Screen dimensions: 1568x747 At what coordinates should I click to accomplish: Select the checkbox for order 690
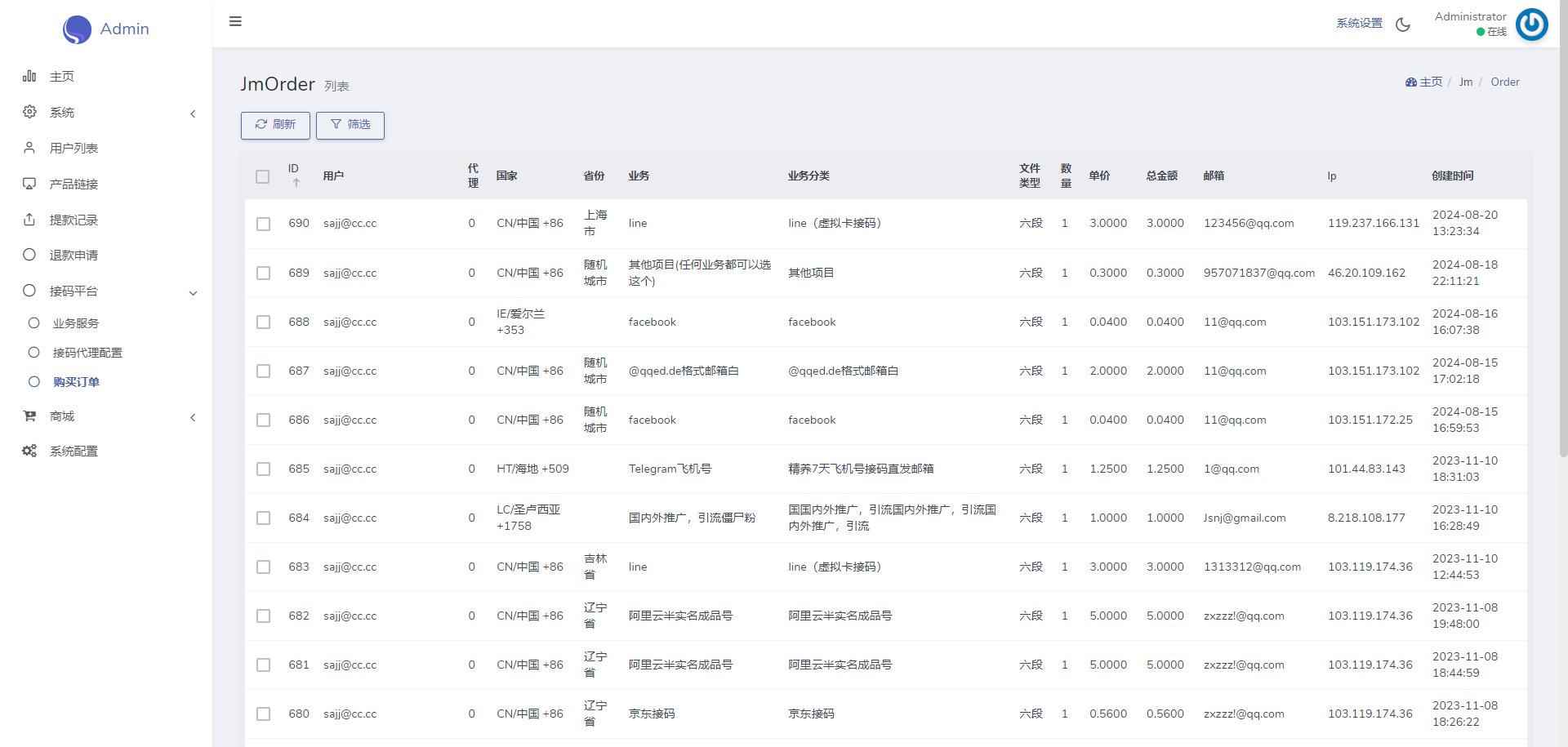(x=263, y=224)
